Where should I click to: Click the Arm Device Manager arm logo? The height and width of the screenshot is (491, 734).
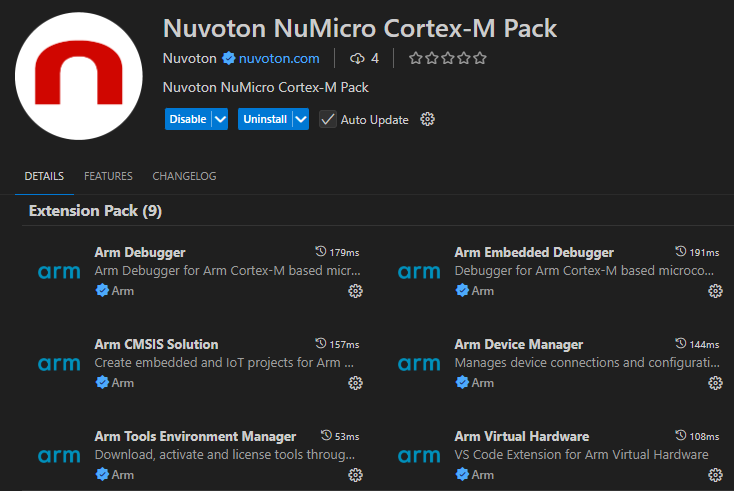tap(419, 364)
